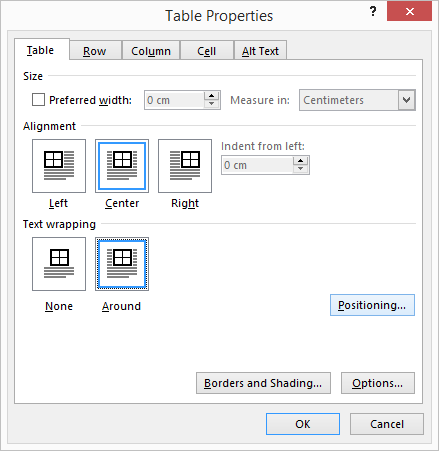Select the Center alignment icon
The image size is (439, 451).
coord(122,166)
